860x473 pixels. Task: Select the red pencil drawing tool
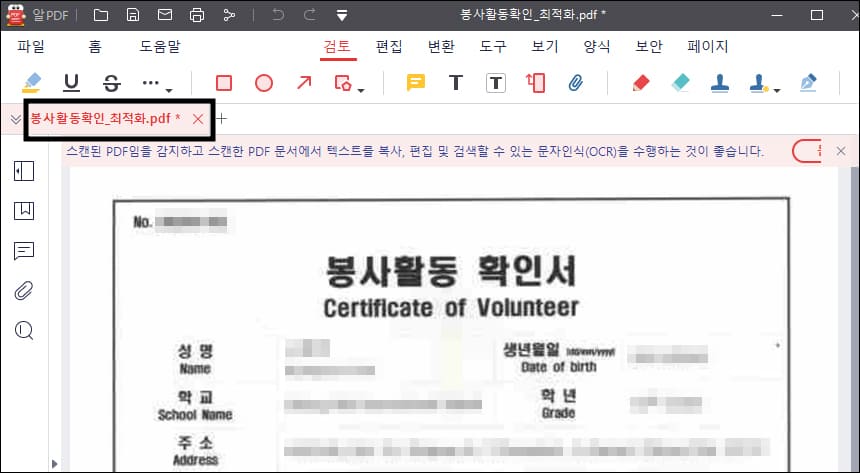[x=641, y=83]
